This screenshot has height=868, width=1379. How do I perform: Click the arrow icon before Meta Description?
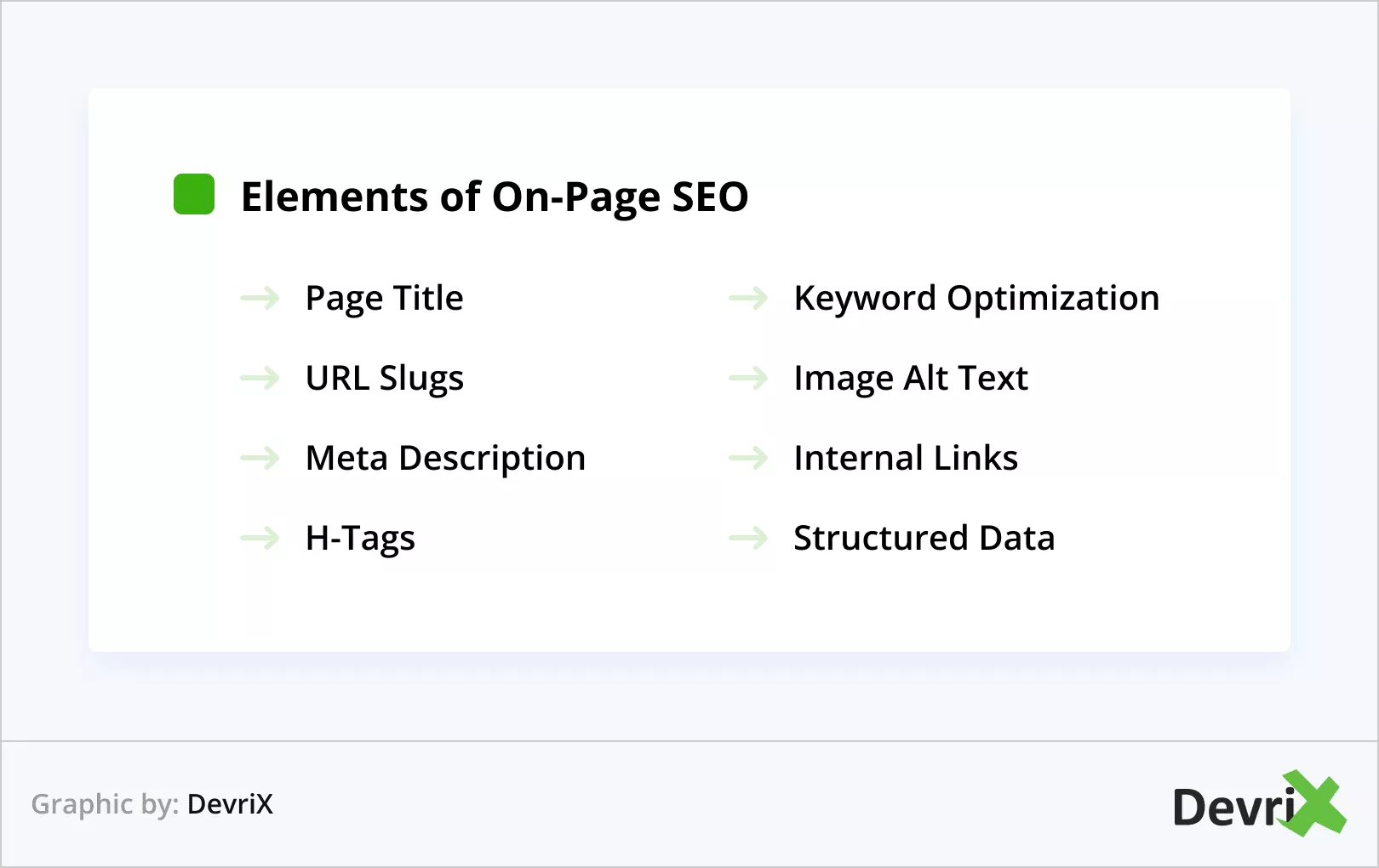[260, 458]
